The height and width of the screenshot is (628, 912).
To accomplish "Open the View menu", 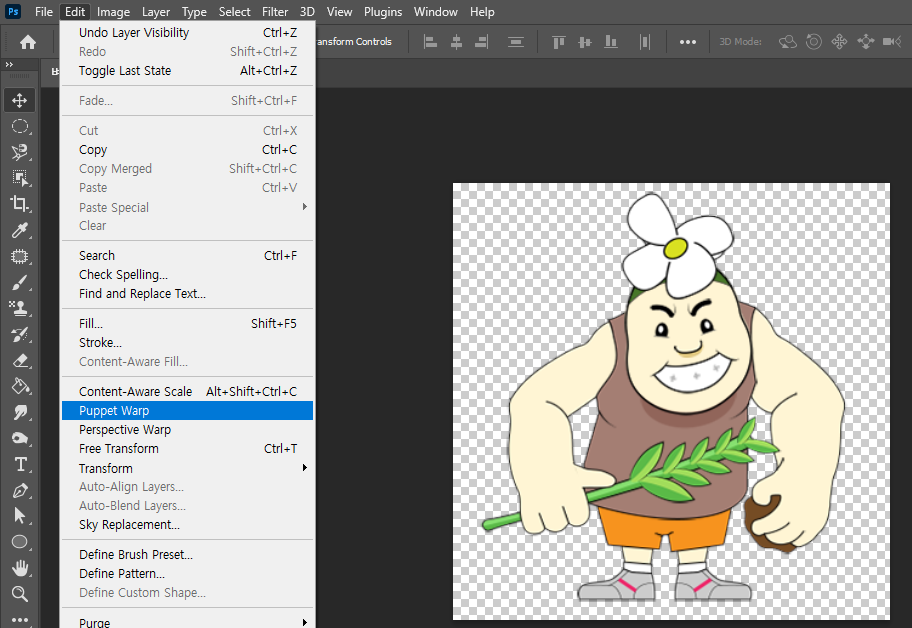I will tap(339, 12).
